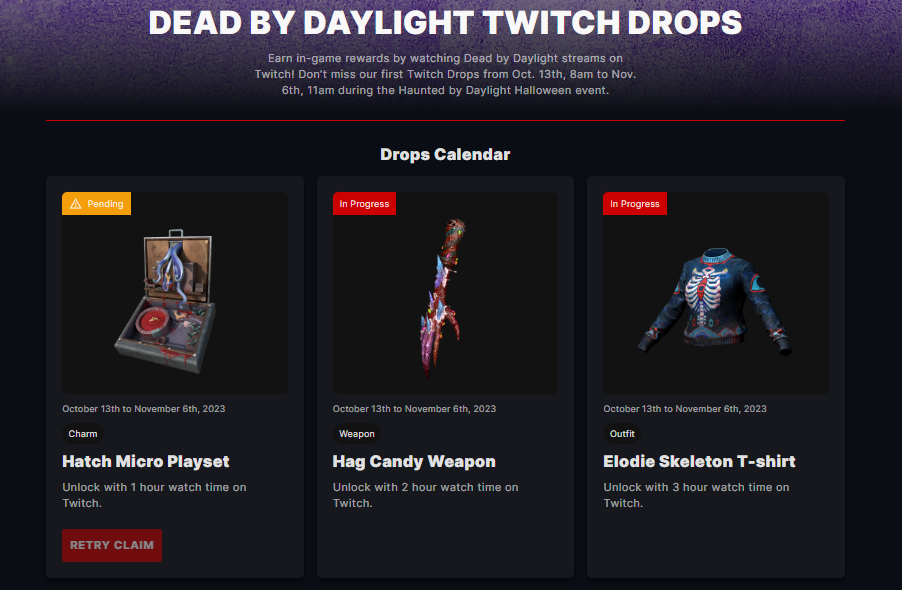
Task: Click the 3 hour watch time description
Action: 696,495
